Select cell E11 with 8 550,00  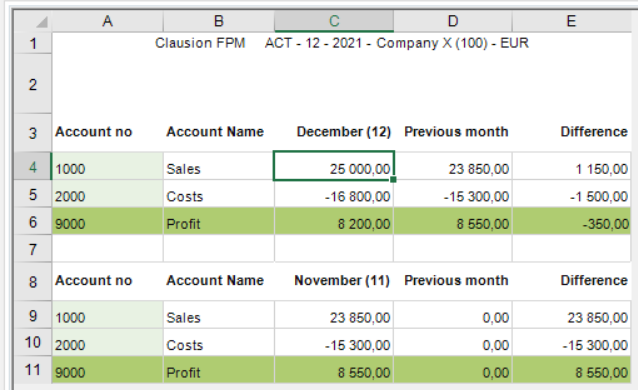(572, 370)
